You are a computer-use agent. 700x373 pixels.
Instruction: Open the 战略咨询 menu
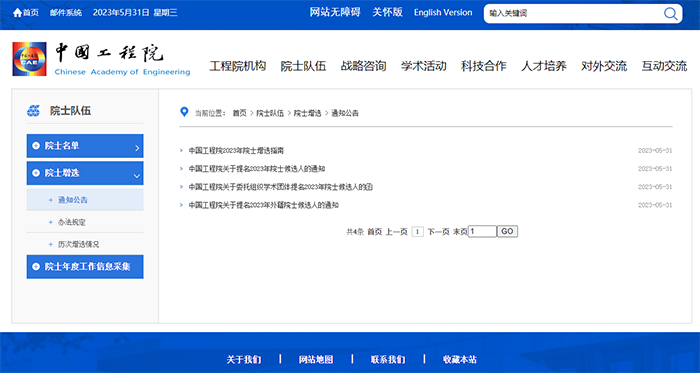point(363,66)
